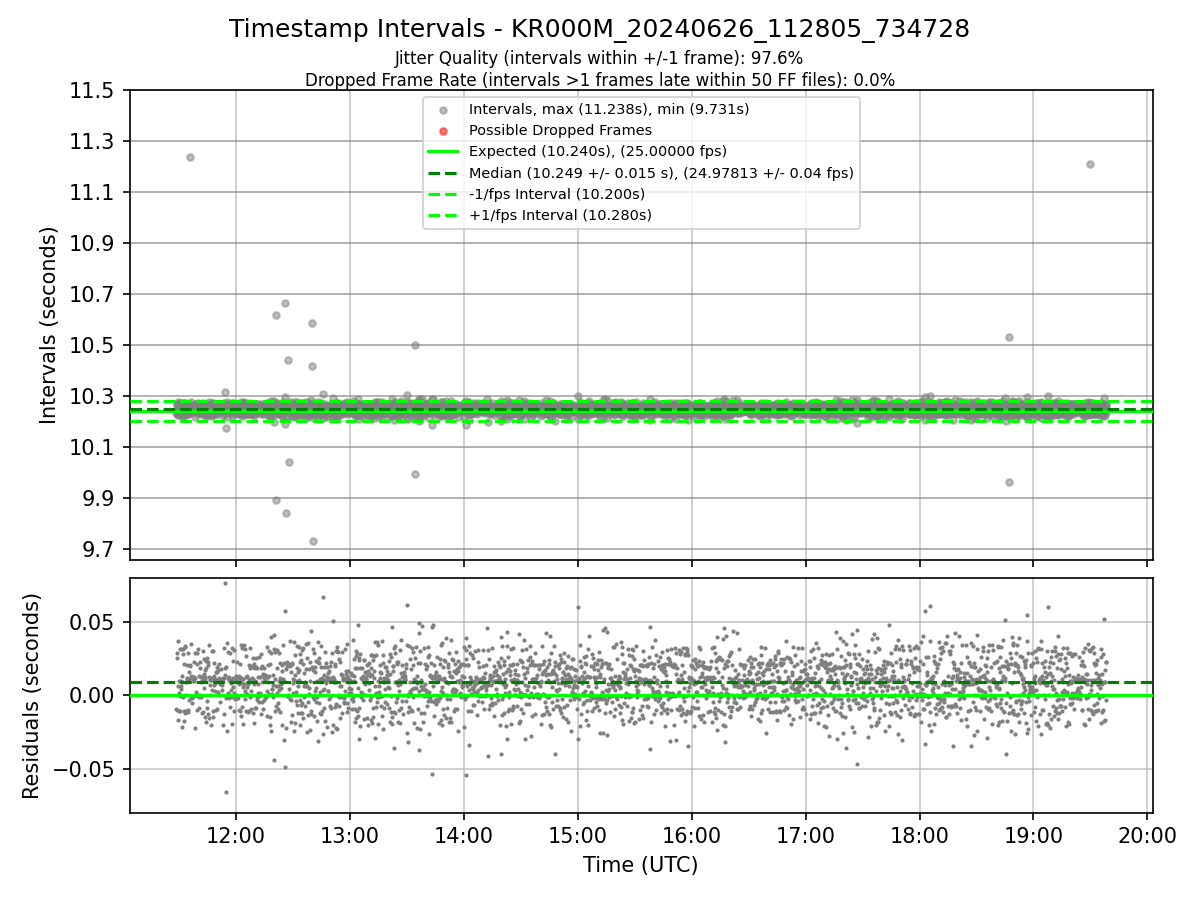Click legend entry '-1/fps Interval (10.200s)'
Viewport: 1200px width, 900px height.
[557, 194]
